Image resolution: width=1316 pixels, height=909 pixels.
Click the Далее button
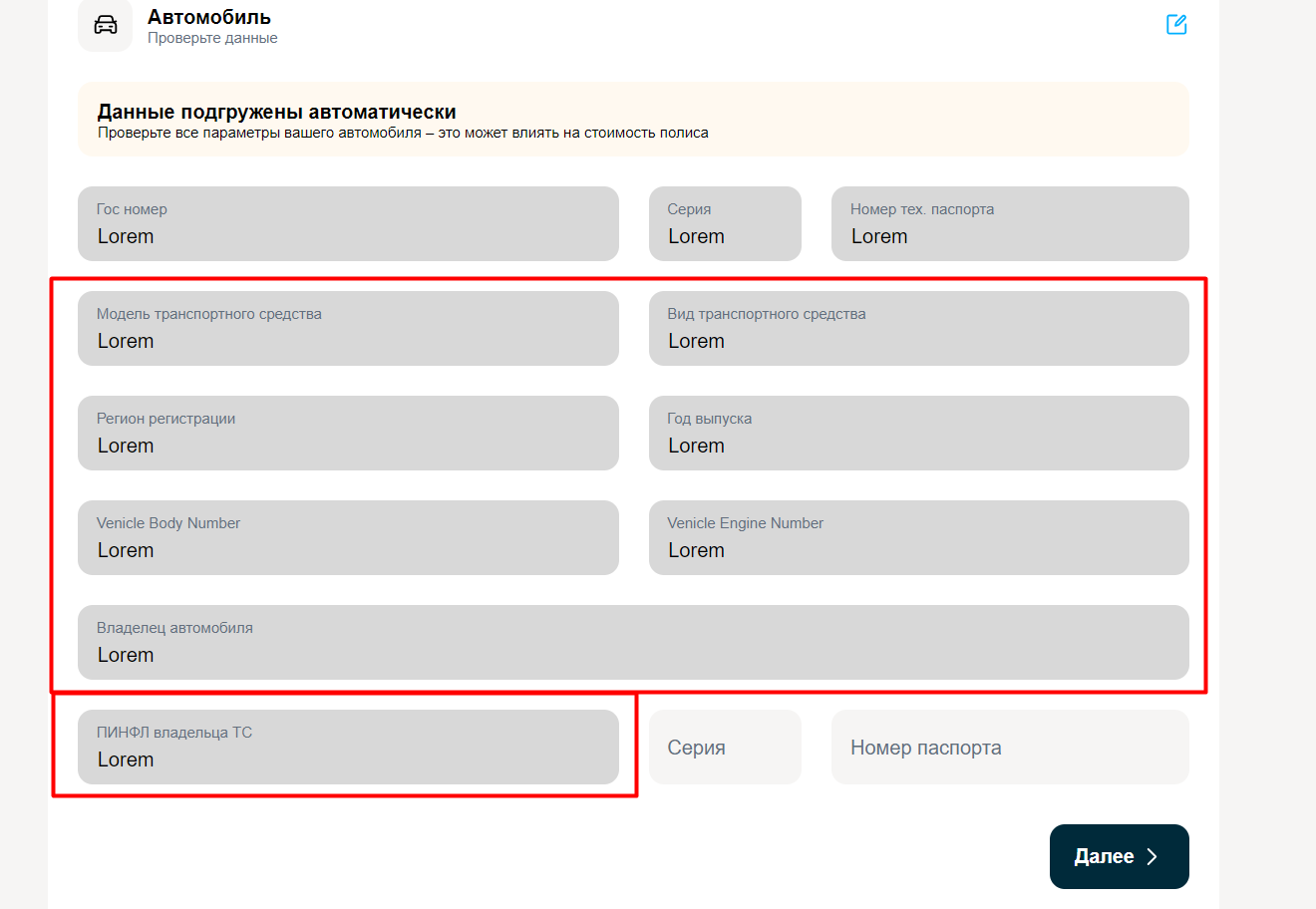1120,856
